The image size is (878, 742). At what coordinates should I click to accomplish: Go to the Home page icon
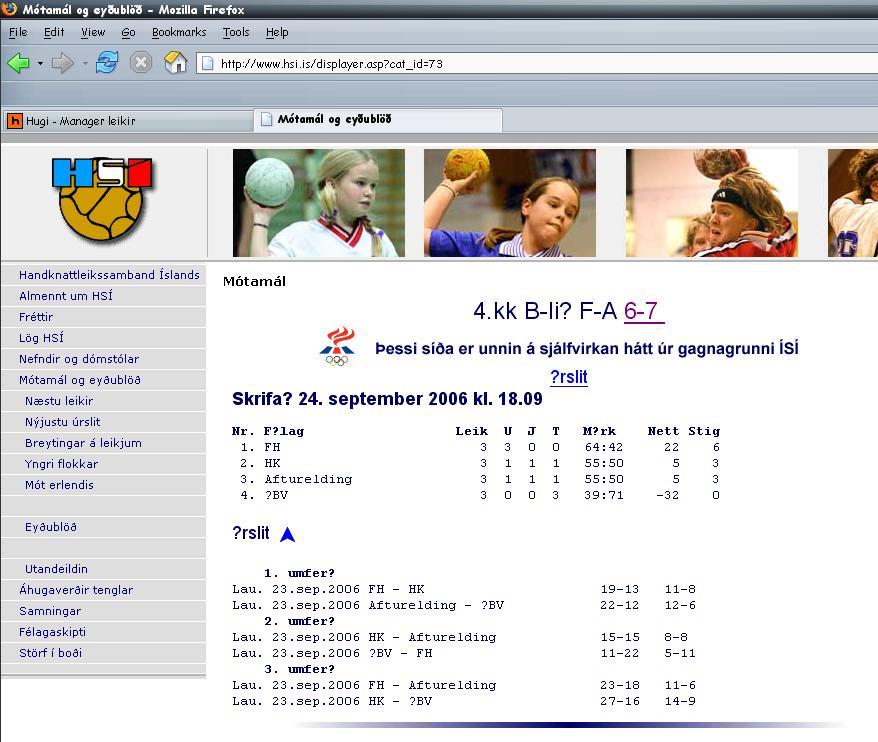coord(175,62)
